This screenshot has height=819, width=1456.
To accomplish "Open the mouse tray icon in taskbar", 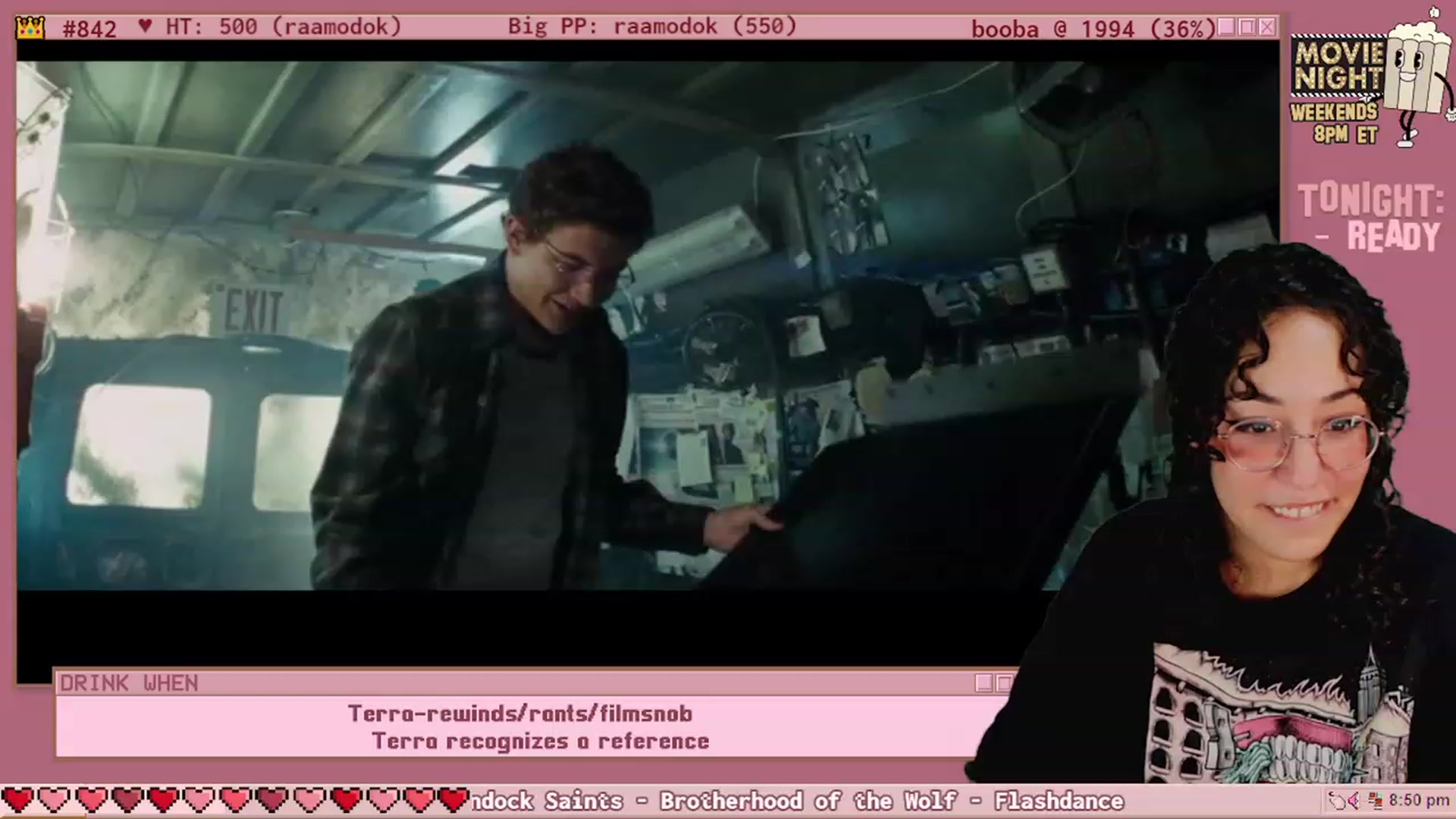I will pyautogui.click(x=1337, y=801).
